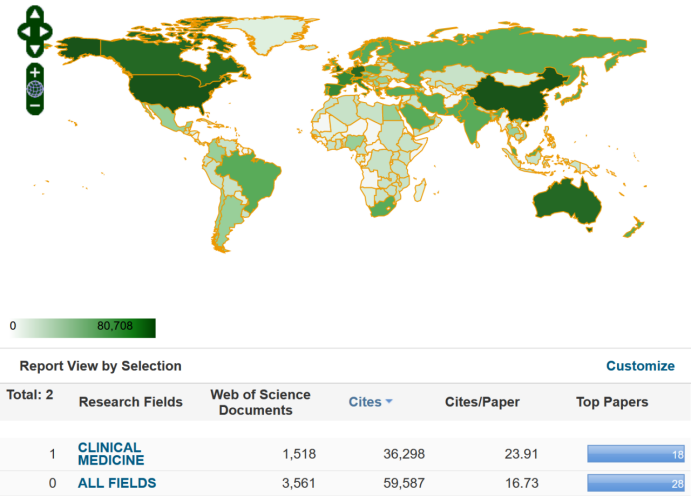Select Australia on the map
This screenshot has height=496, width=691.
[568, 198]
